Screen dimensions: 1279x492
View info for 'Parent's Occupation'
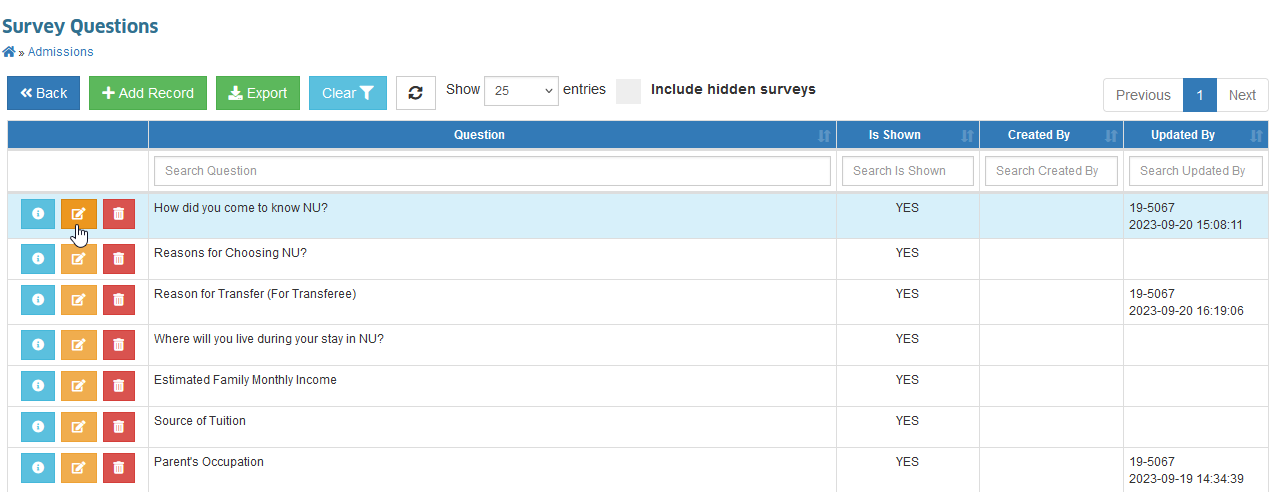pos(38,468)
